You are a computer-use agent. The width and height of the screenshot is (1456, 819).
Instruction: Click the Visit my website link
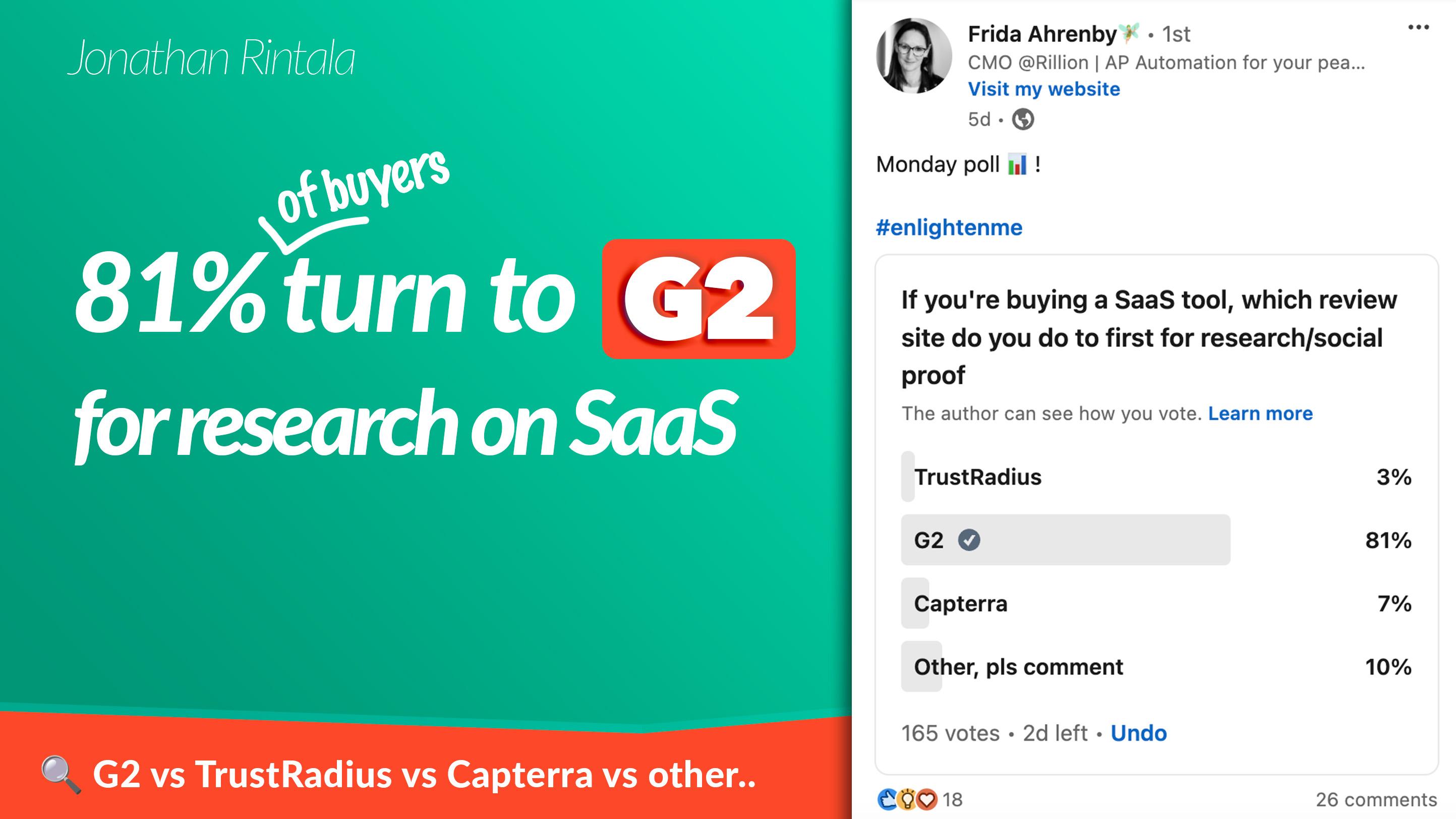(x=1043, y=88)
